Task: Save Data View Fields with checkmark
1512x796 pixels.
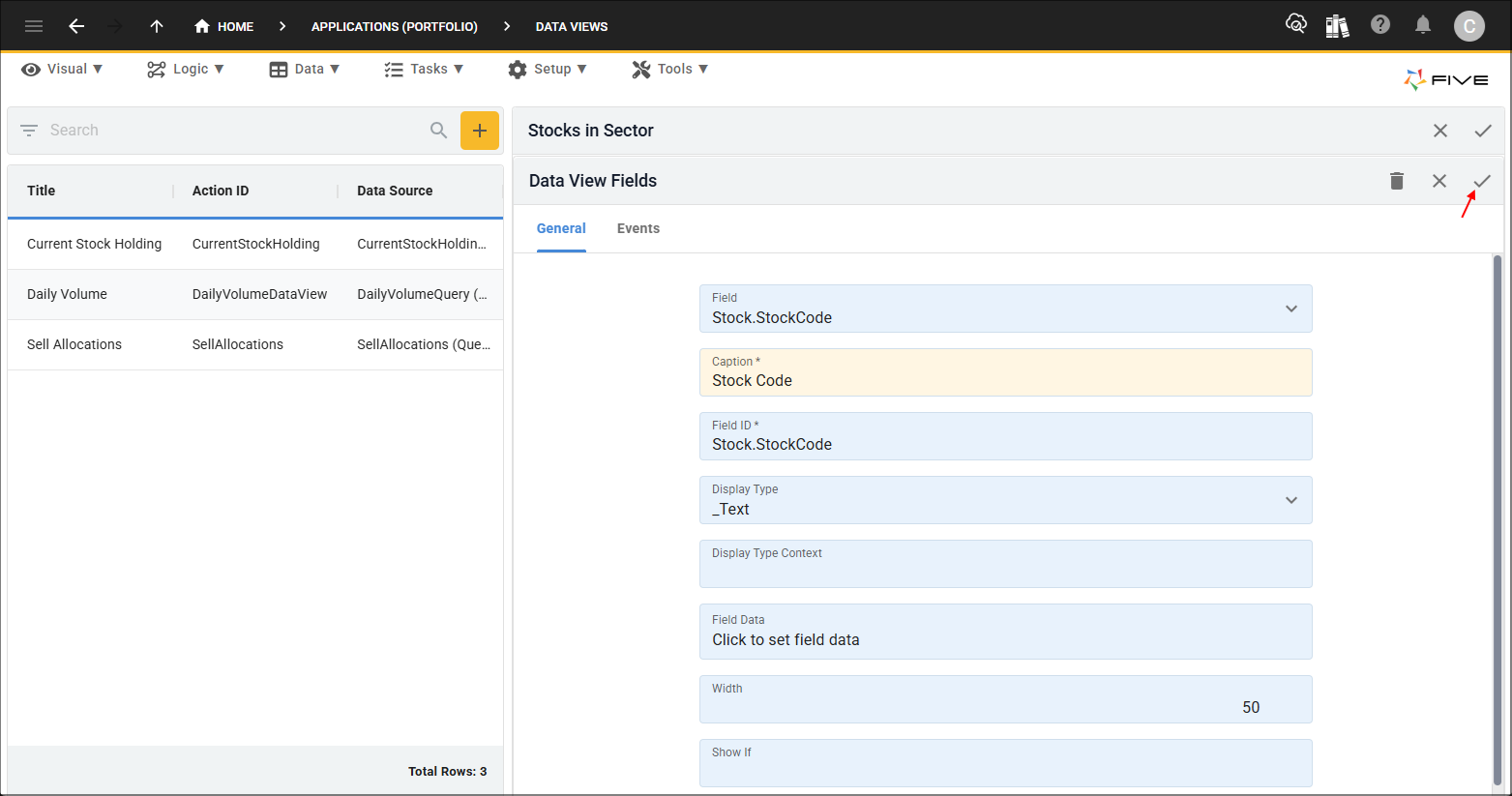Action: coord(1482,181)
